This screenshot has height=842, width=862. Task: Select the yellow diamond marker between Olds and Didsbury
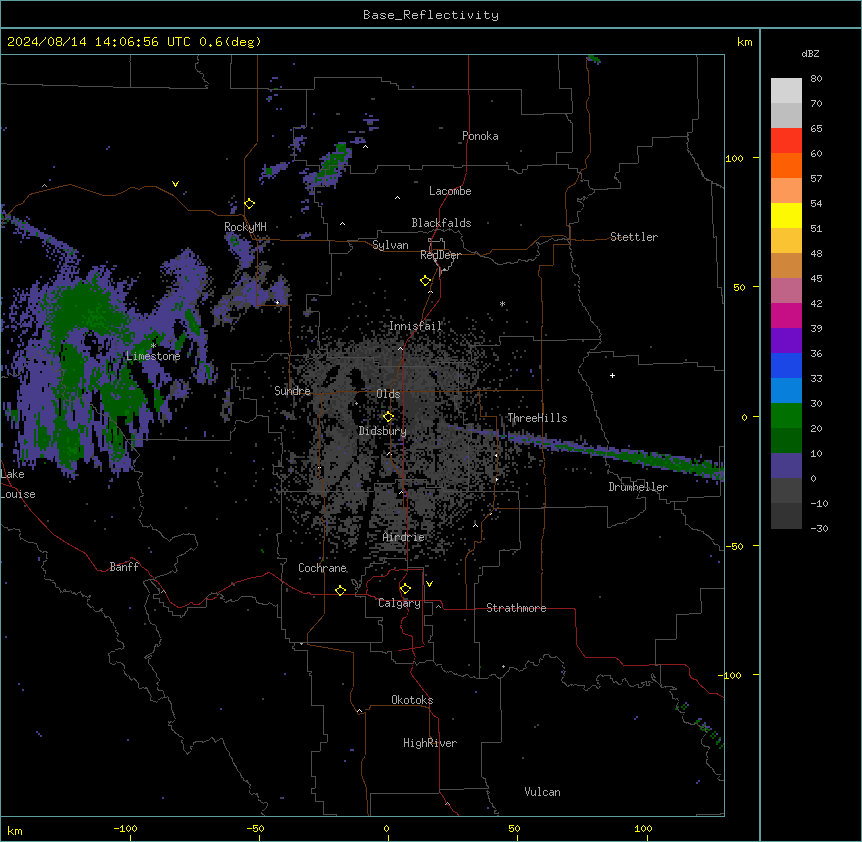(x=389, y=417)
